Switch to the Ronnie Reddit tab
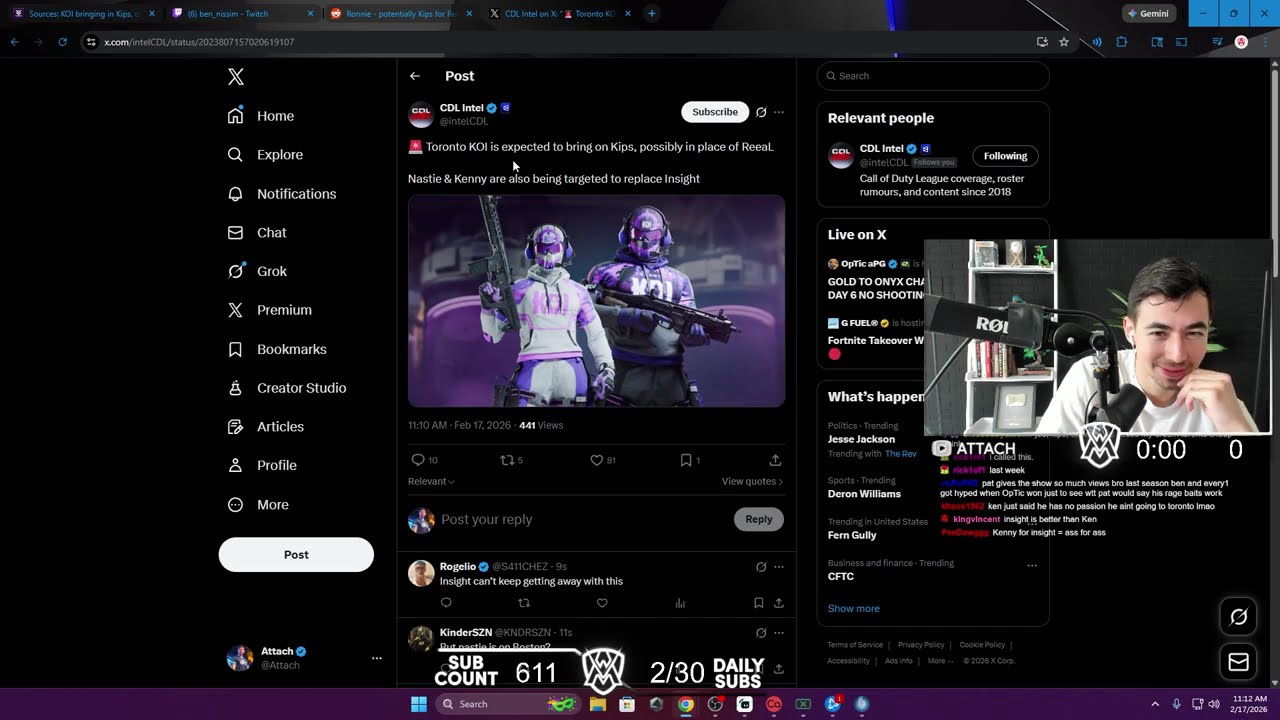The image size is (1280, 720). (401, 14)
